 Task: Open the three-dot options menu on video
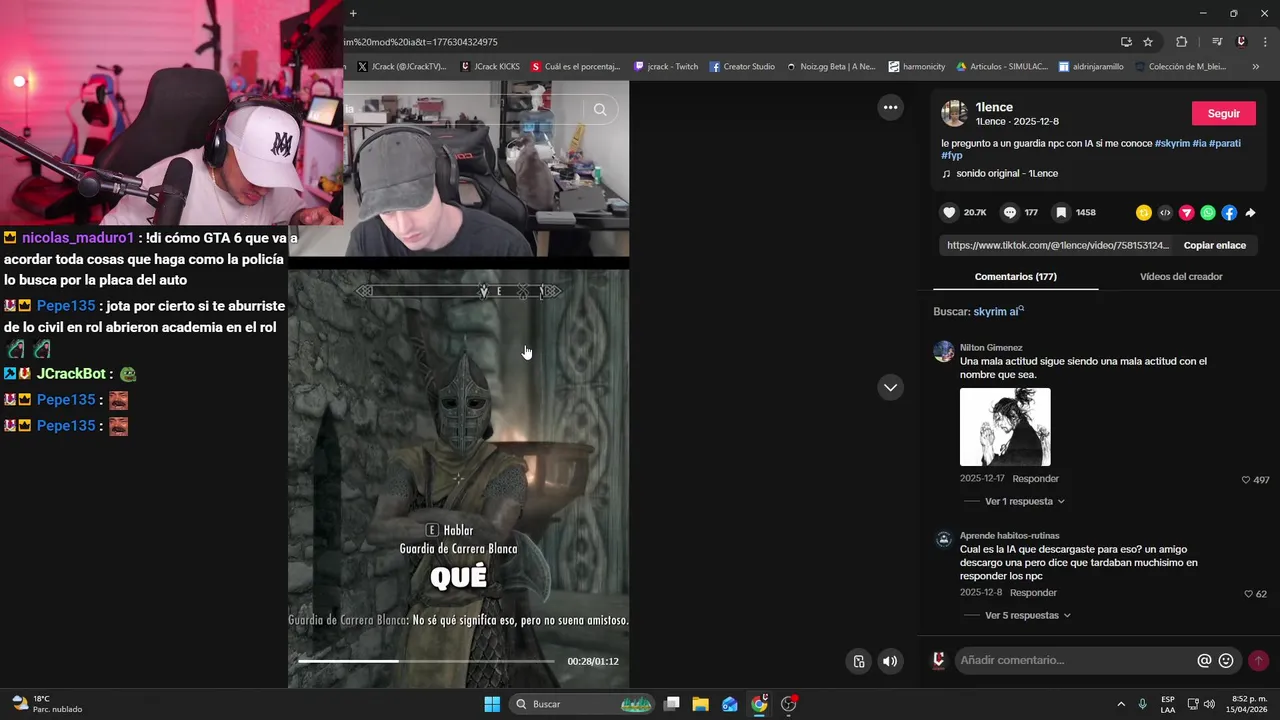tap(890, 107)
